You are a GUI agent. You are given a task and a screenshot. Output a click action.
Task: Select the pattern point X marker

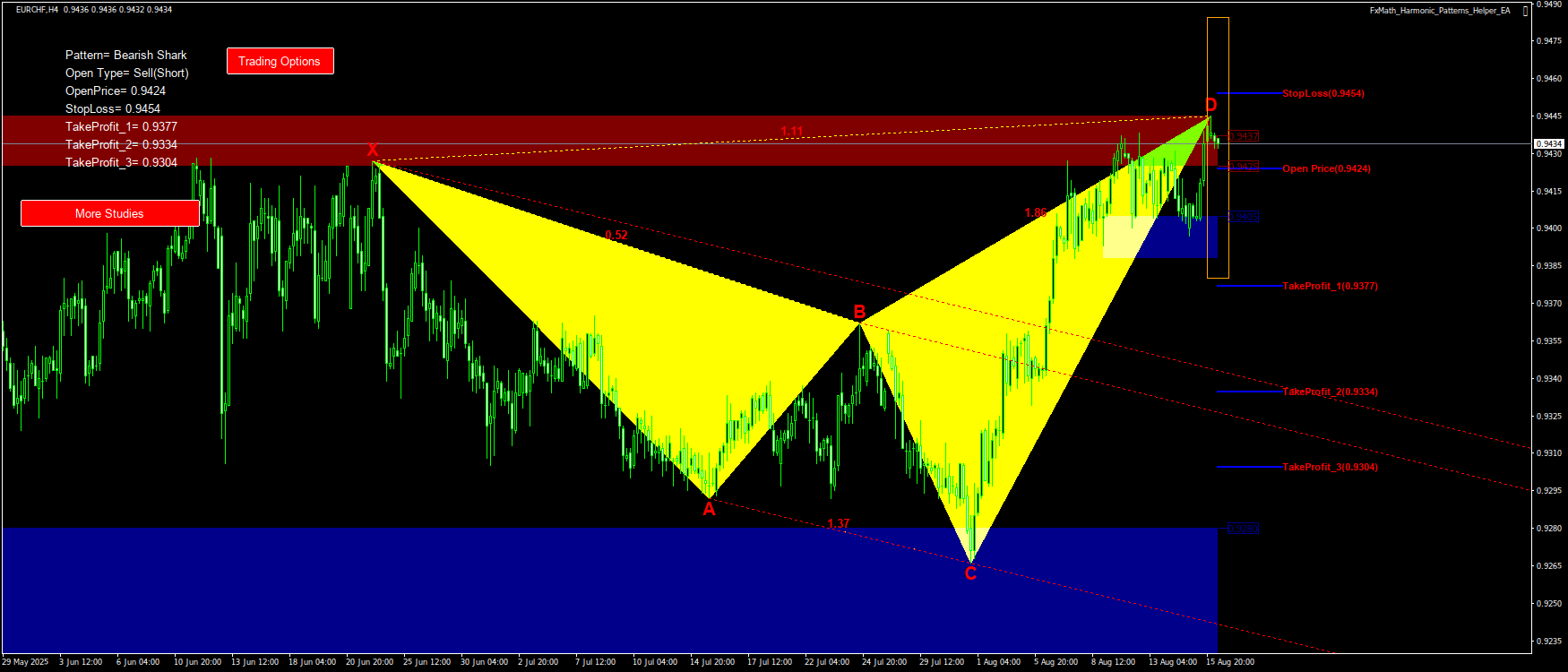[373, 150]
